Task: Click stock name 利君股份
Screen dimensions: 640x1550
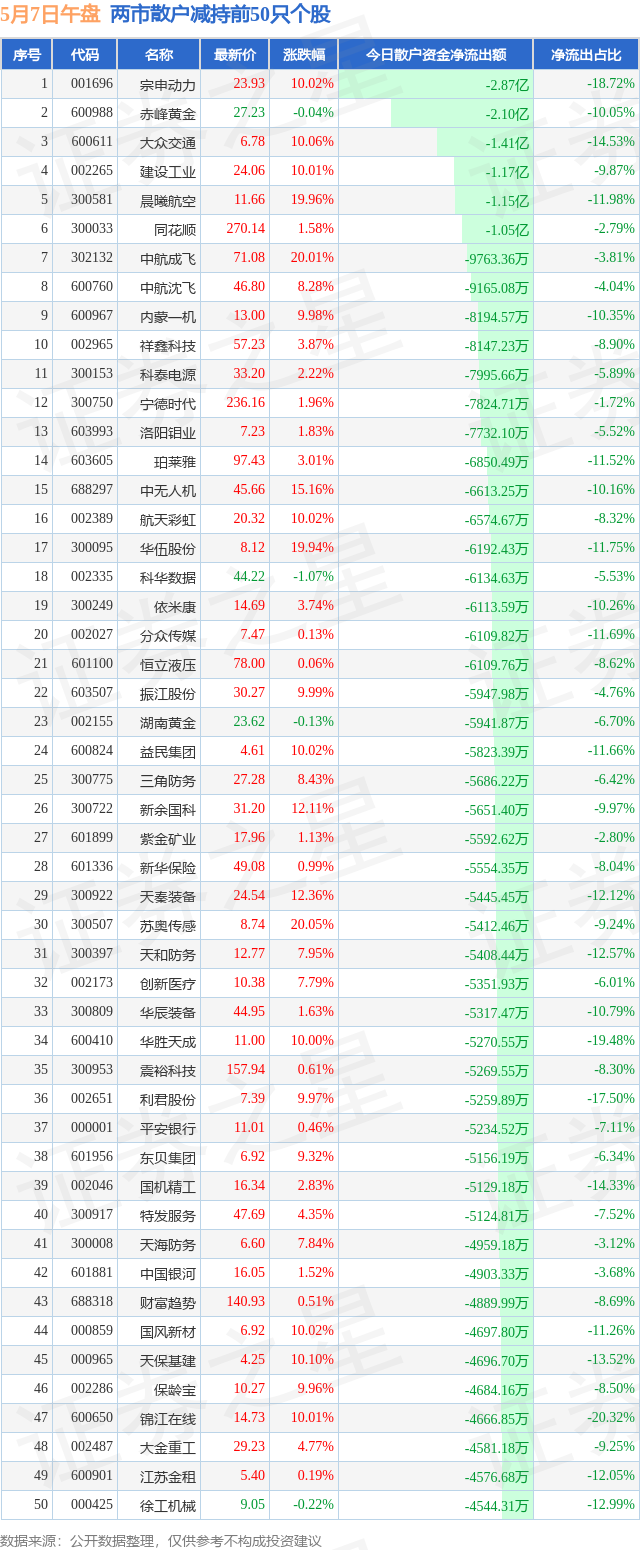Action: pos(168,1100)
